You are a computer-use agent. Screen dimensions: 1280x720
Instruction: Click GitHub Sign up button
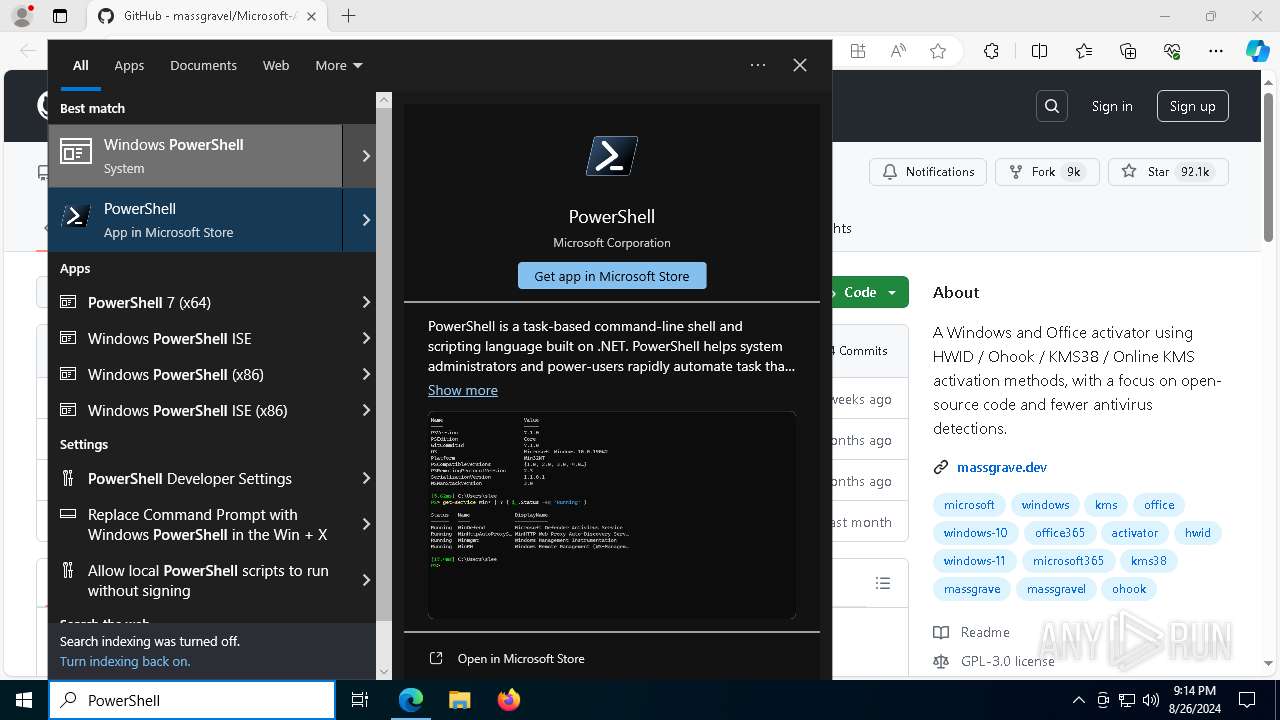pos(1193,106)
